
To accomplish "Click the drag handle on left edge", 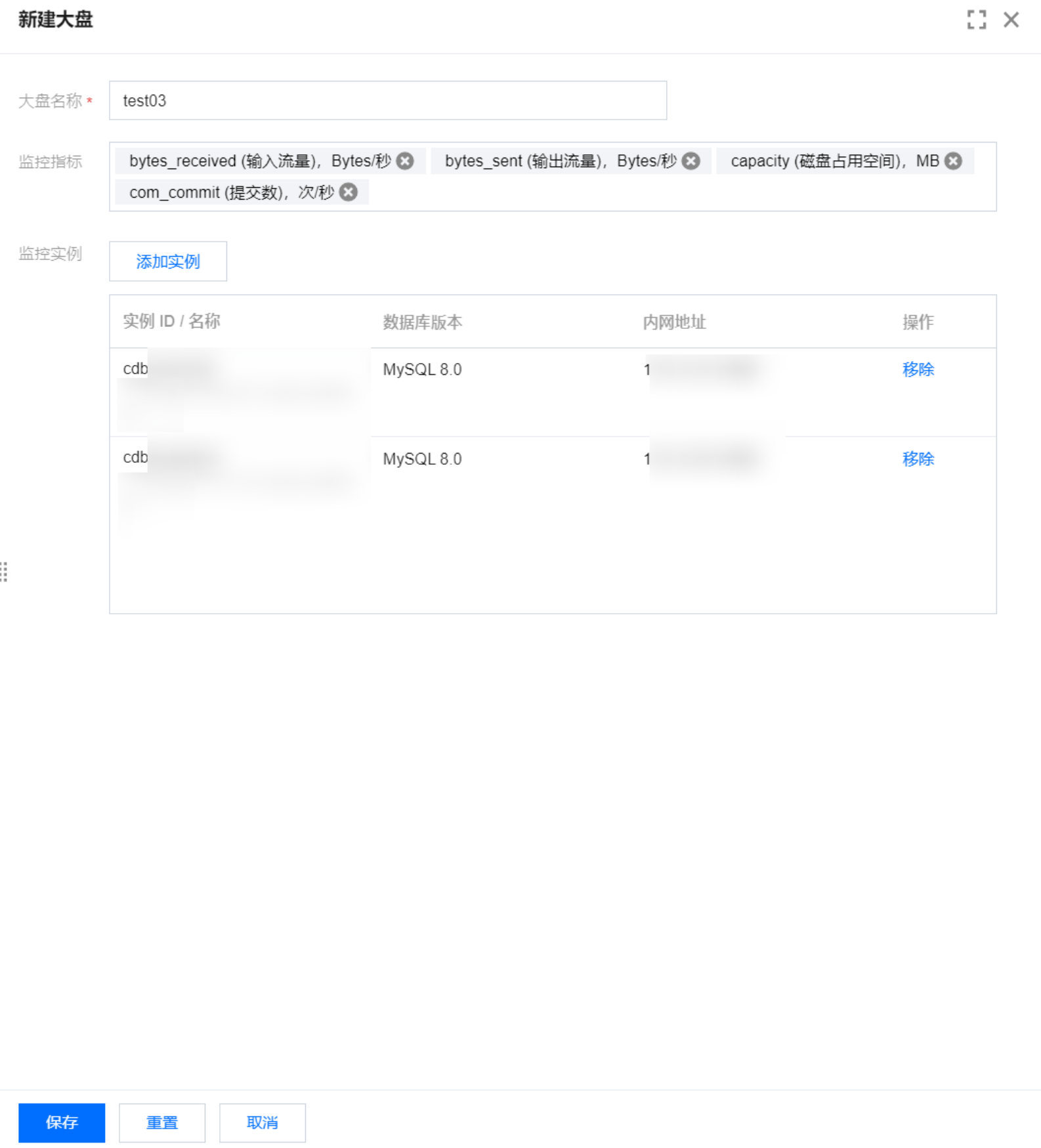I will coord(4,572).
